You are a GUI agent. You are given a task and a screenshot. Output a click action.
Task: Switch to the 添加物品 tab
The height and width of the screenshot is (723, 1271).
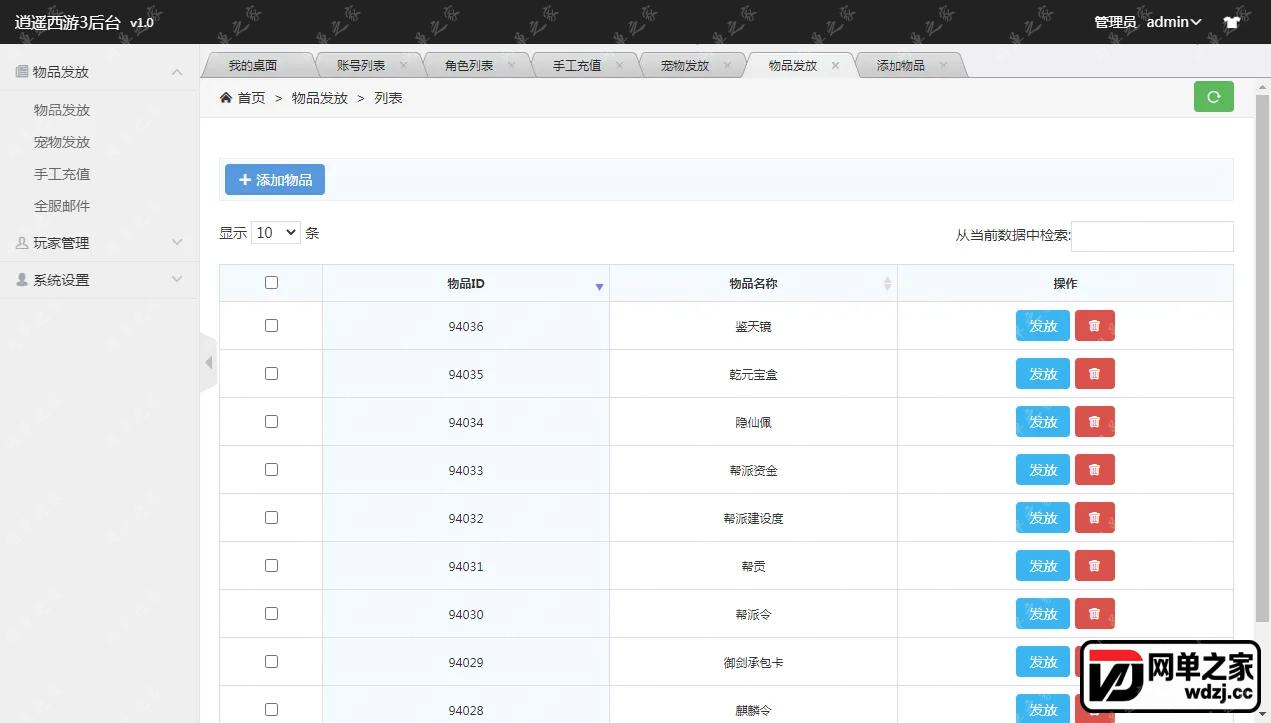(901, 65)
